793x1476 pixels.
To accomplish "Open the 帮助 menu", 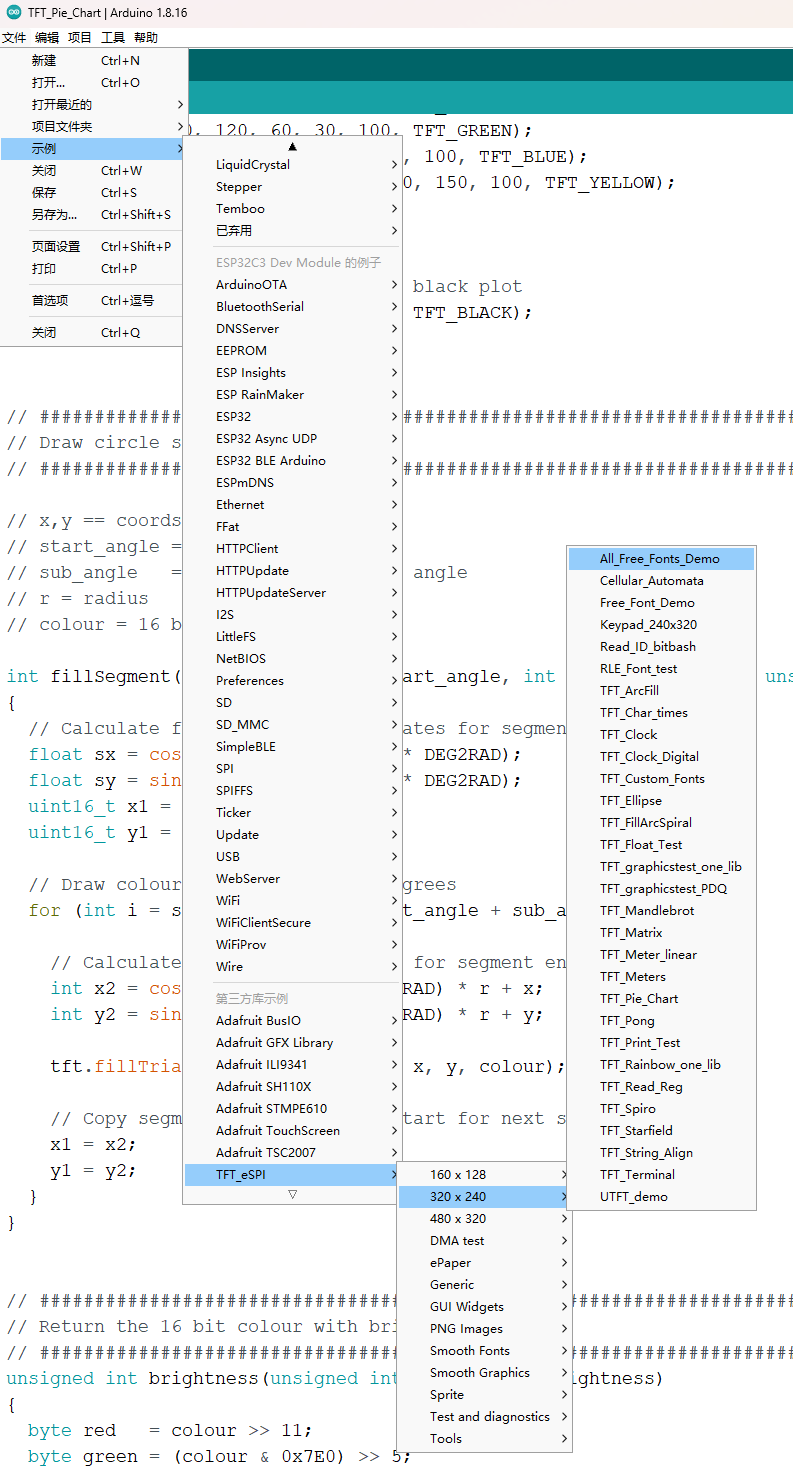I will click(146, 38).
